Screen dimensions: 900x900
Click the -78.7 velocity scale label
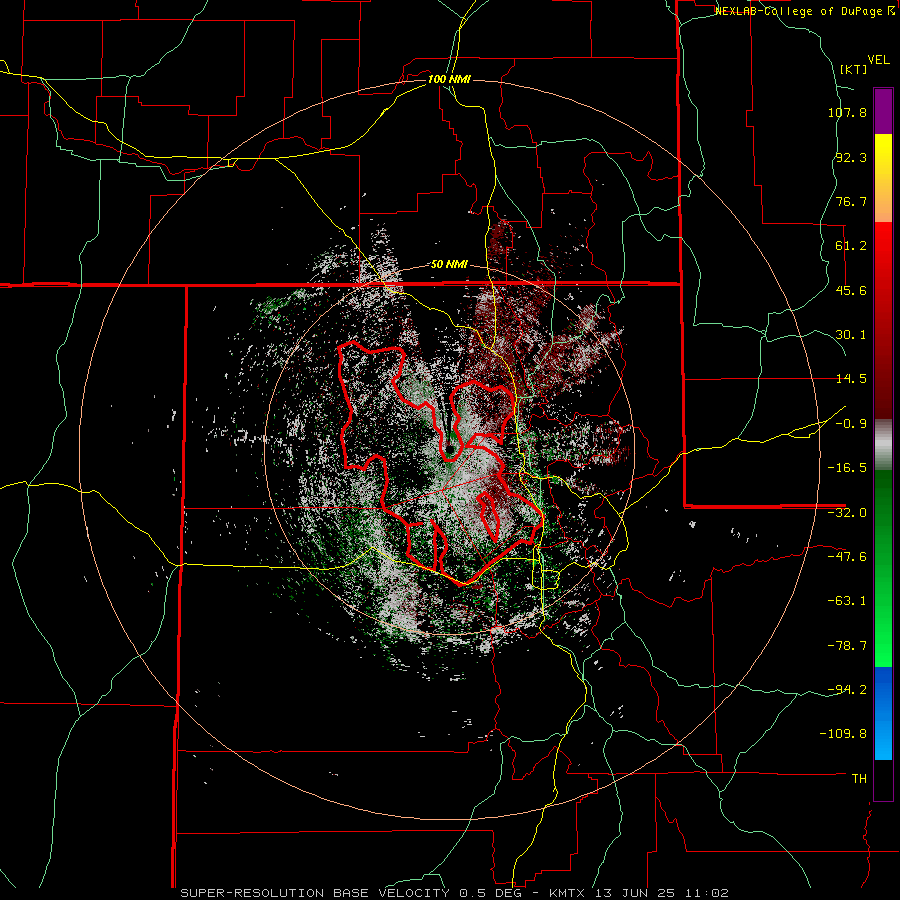click(847, 646)
